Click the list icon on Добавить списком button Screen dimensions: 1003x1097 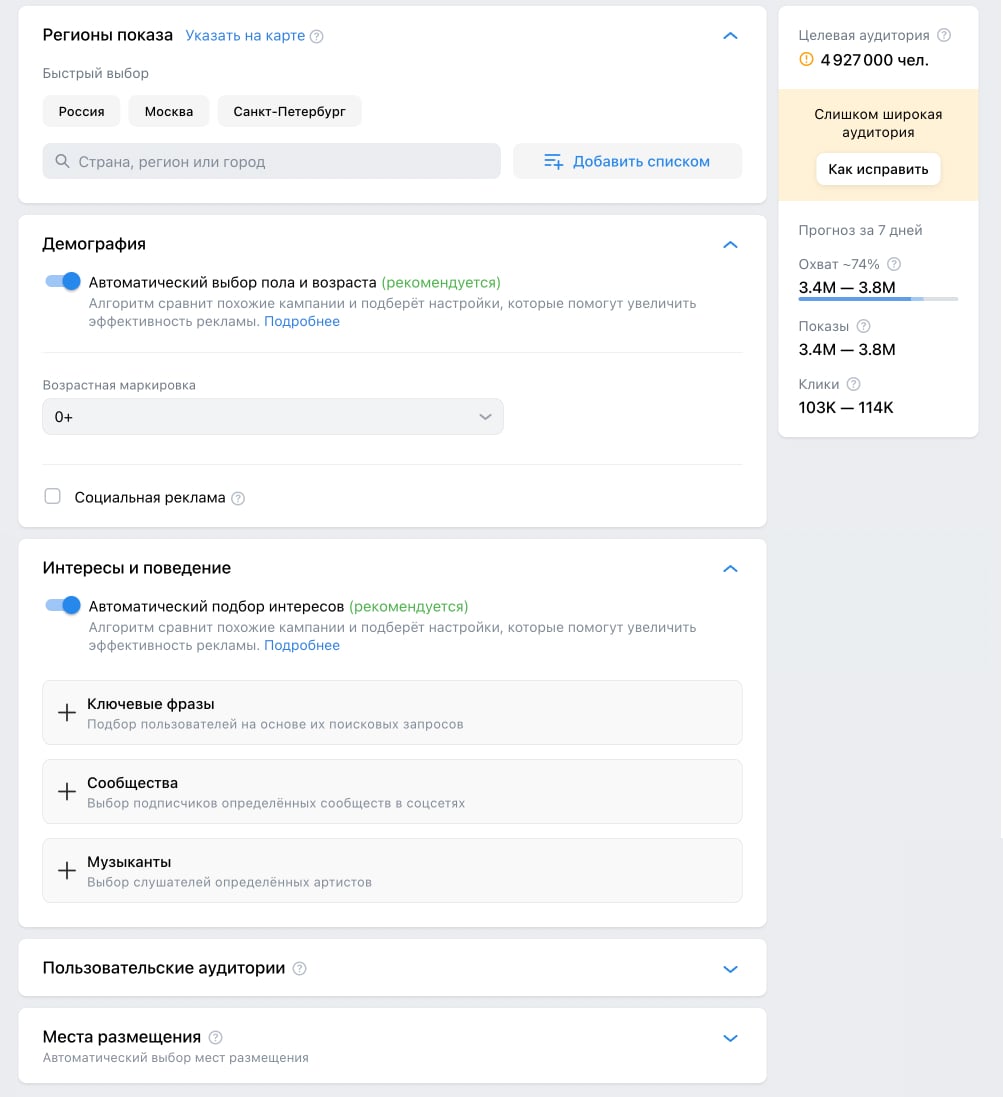click(x=553, y=160)
